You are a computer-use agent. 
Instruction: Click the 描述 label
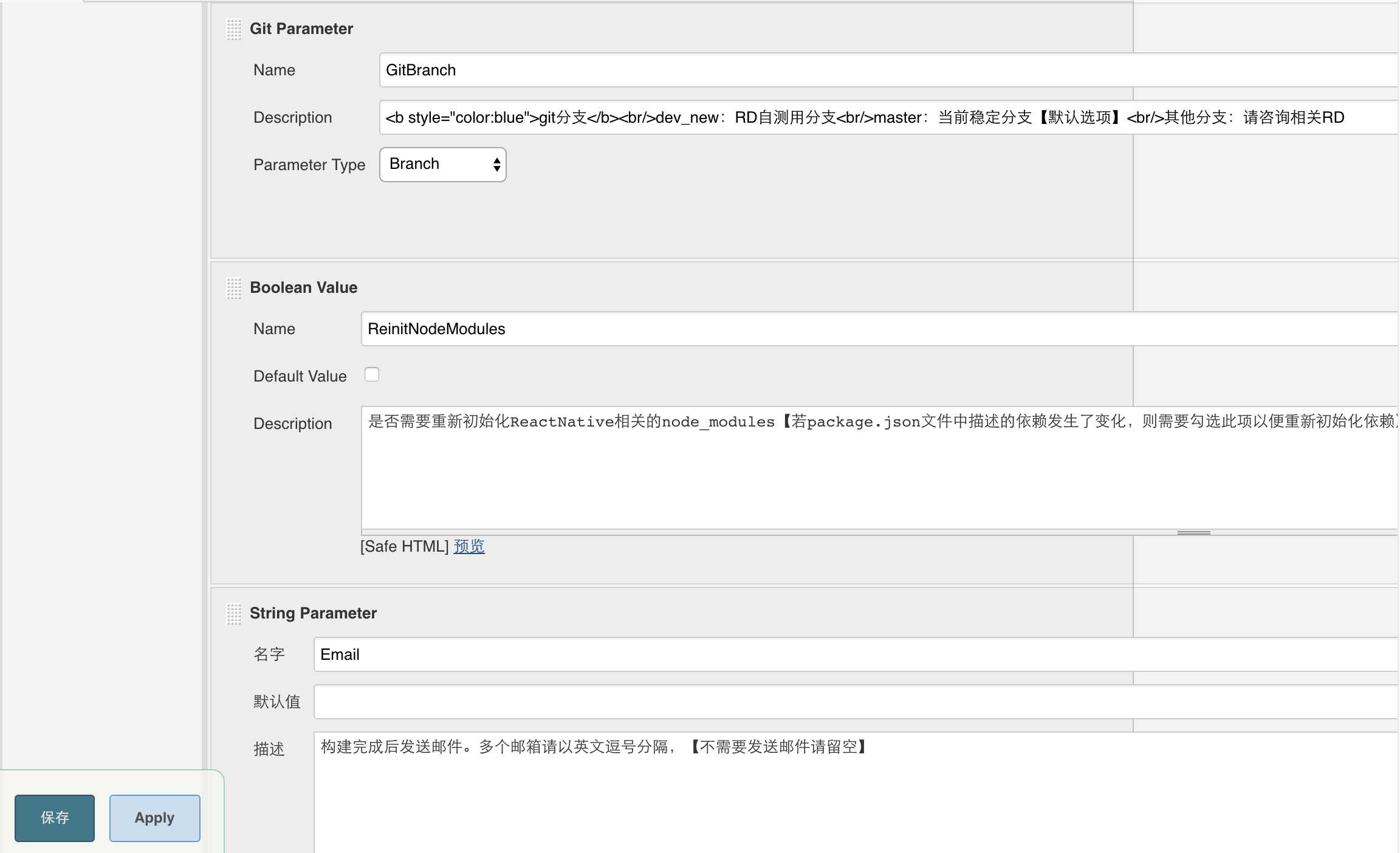[269, 749]
